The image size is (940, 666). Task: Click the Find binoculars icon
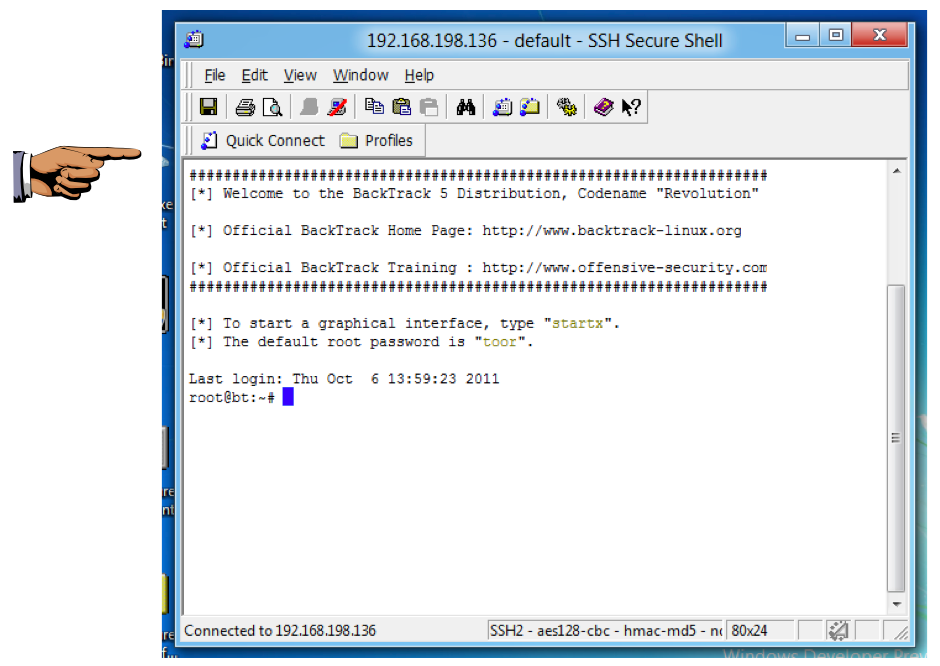[465, 107]
